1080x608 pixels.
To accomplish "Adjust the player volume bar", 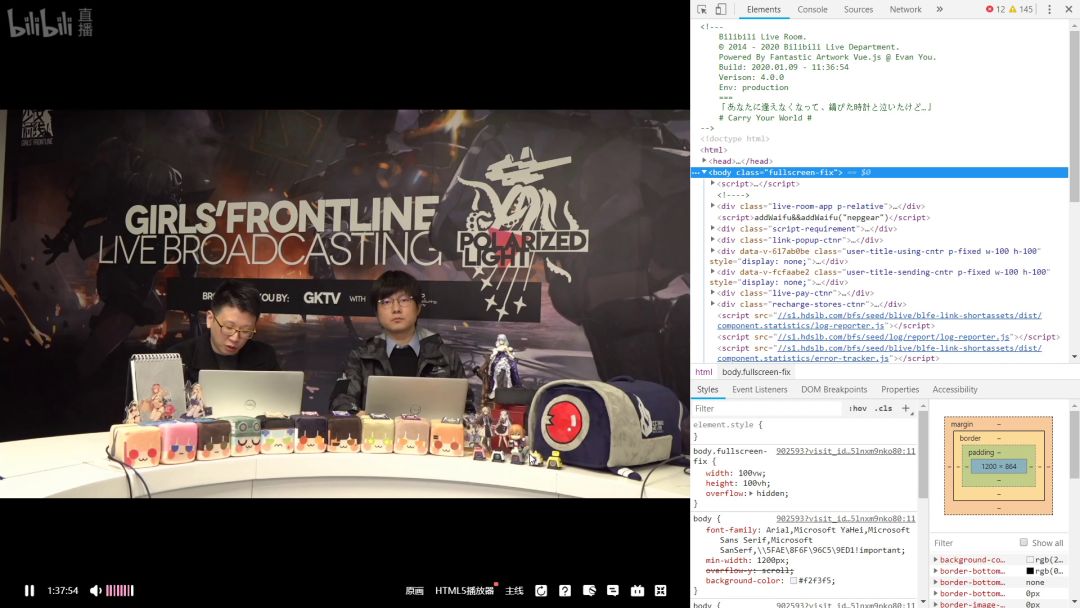I will [x=120, y=590].
